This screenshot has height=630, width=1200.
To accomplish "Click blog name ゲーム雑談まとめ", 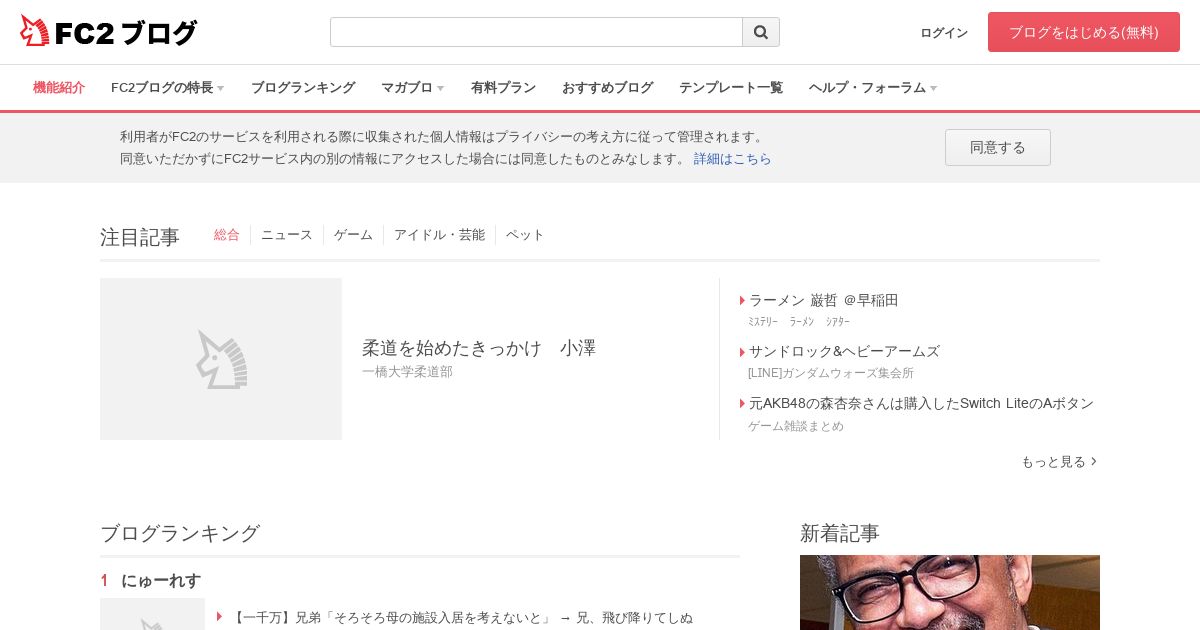I will pyautogui.click(x=796, y=425).
